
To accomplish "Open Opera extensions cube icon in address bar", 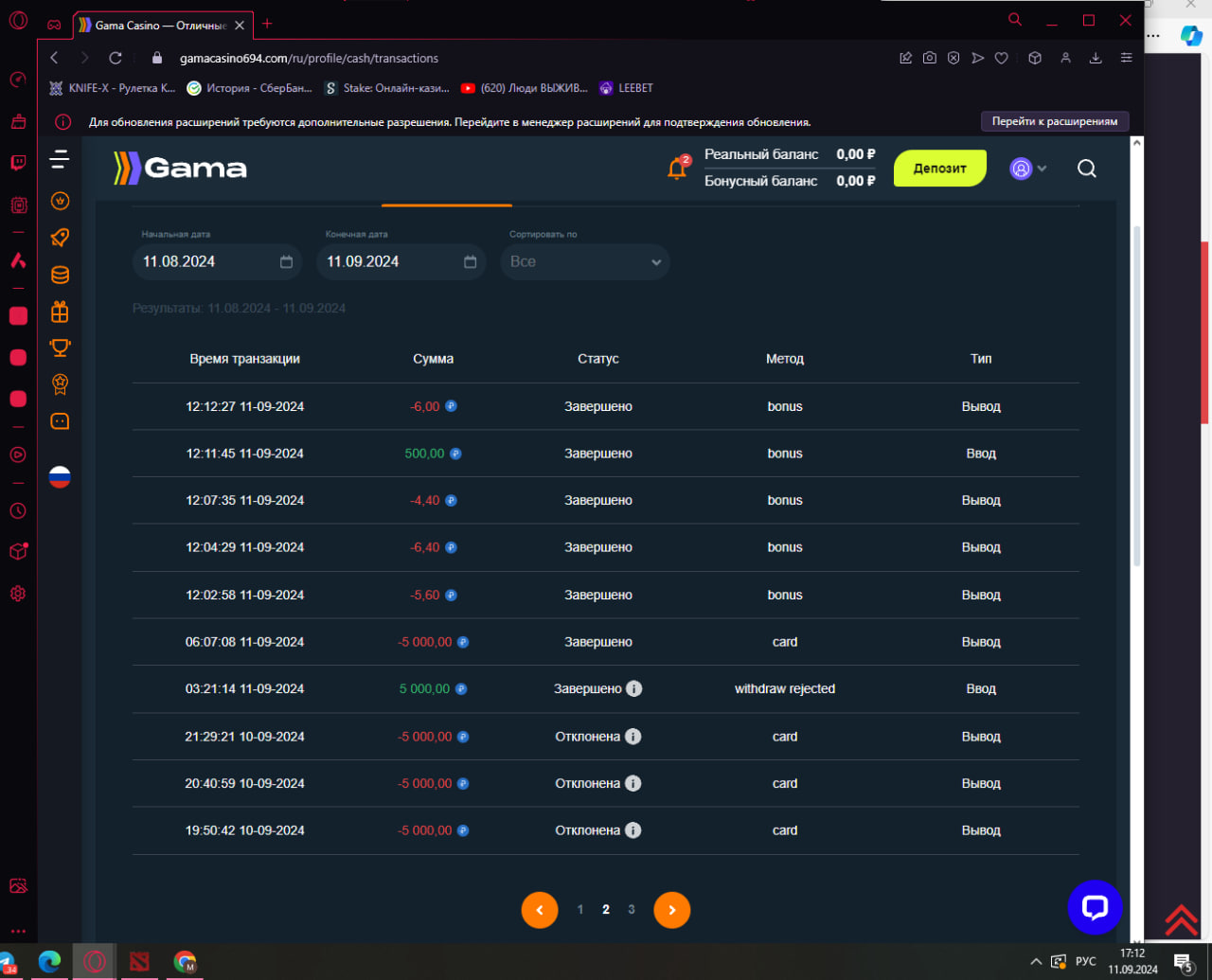I will (1035, 58).
